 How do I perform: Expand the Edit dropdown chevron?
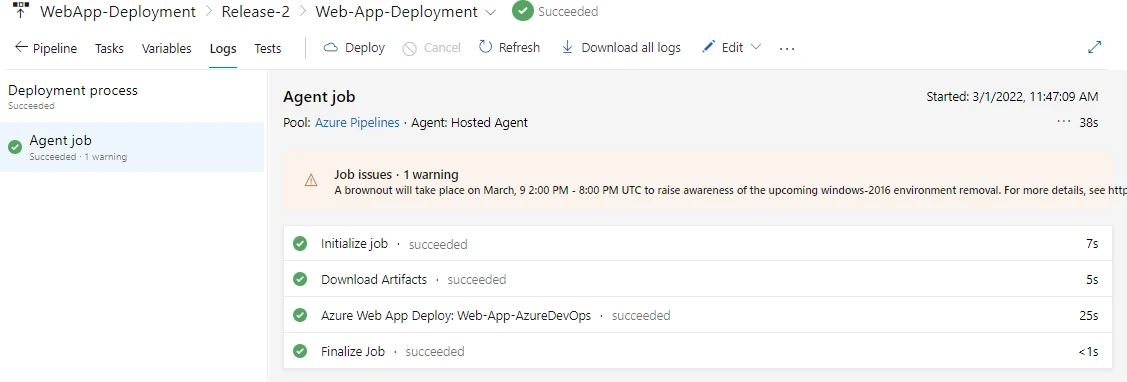(x=755, y=47)
